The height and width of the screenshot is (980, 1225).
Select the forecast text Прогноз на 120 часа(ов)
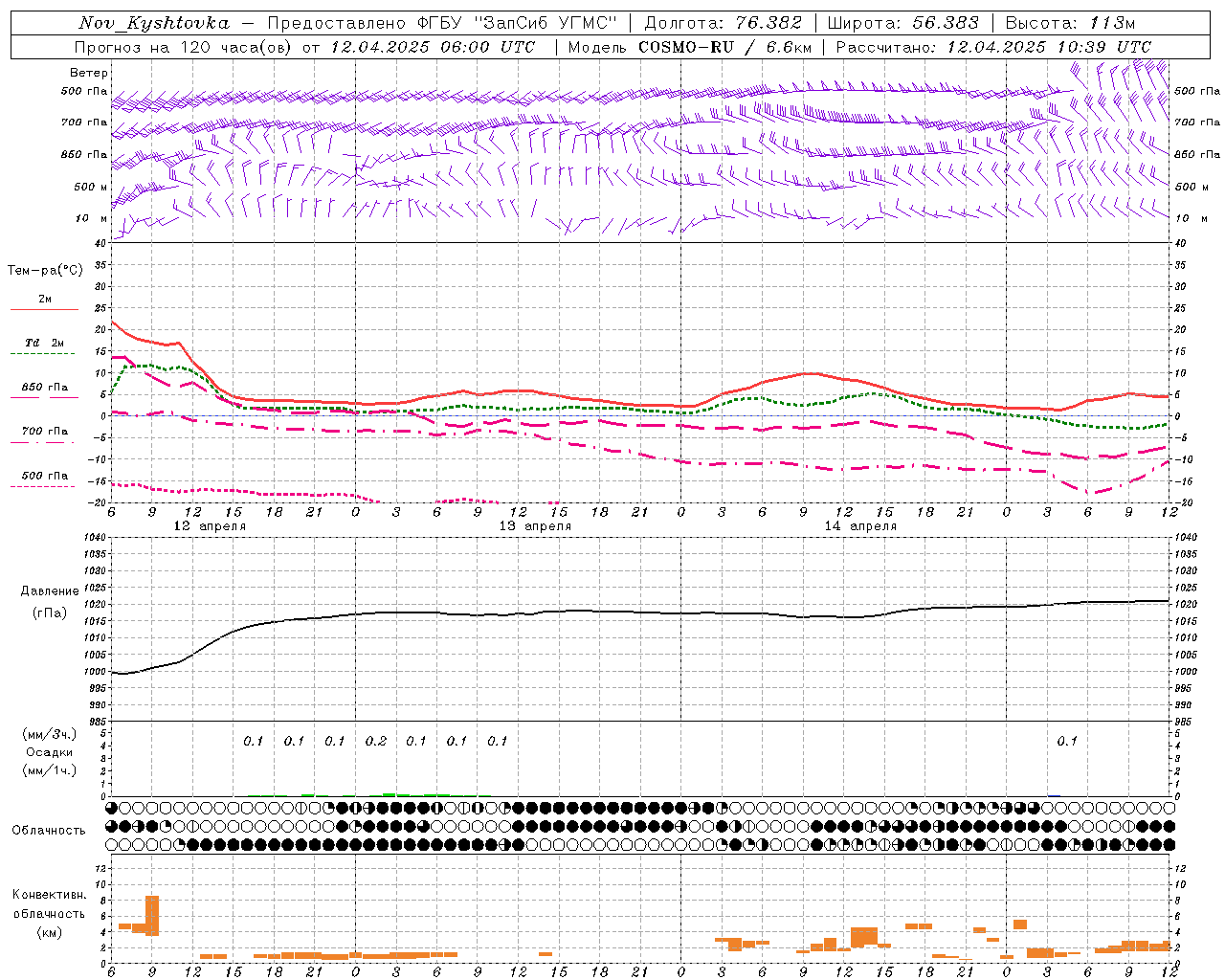pyautogui.click(x=184, y=47)
